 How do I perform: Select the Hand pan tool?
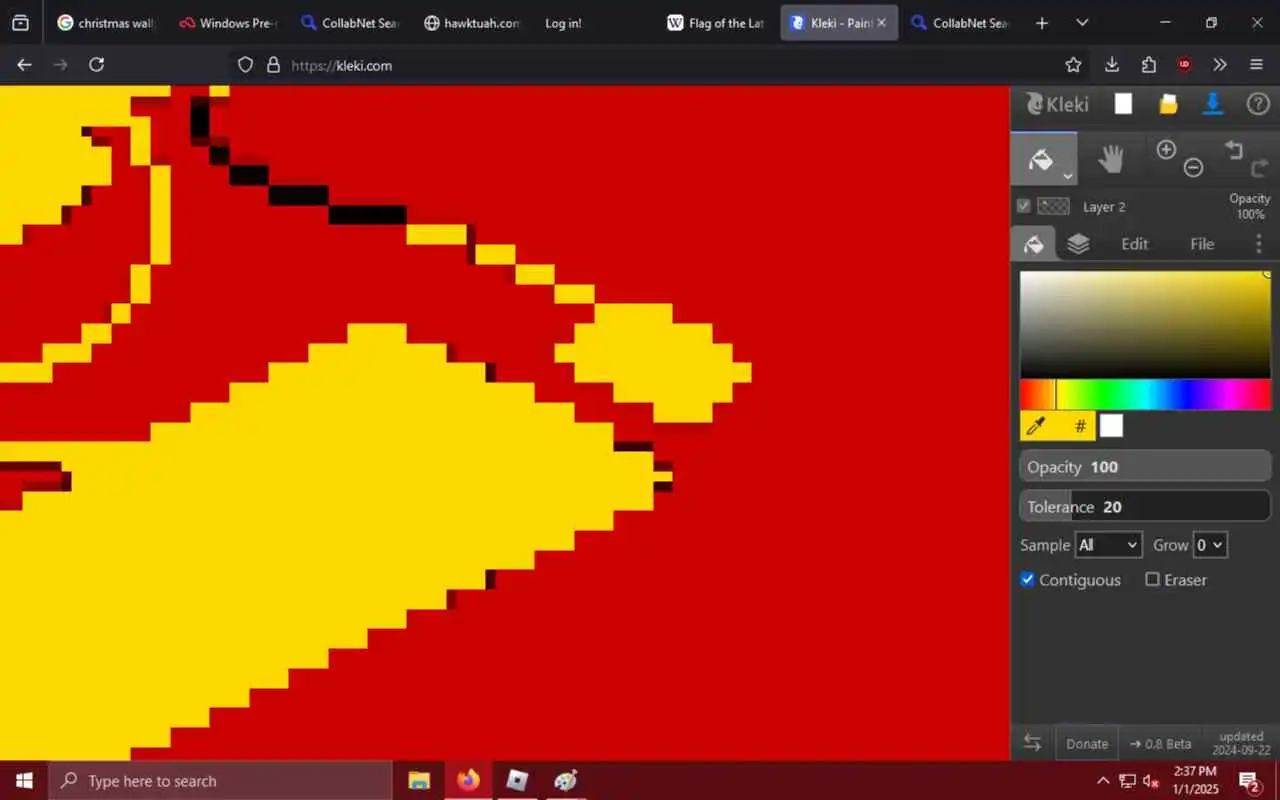tap(1111, 159)
